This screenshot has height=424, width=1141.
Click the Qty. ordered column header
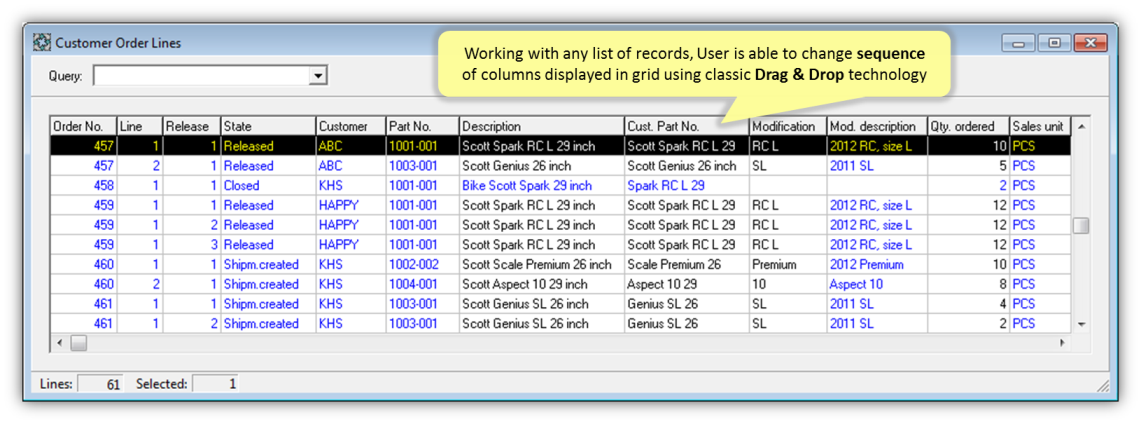click(967, 127)
